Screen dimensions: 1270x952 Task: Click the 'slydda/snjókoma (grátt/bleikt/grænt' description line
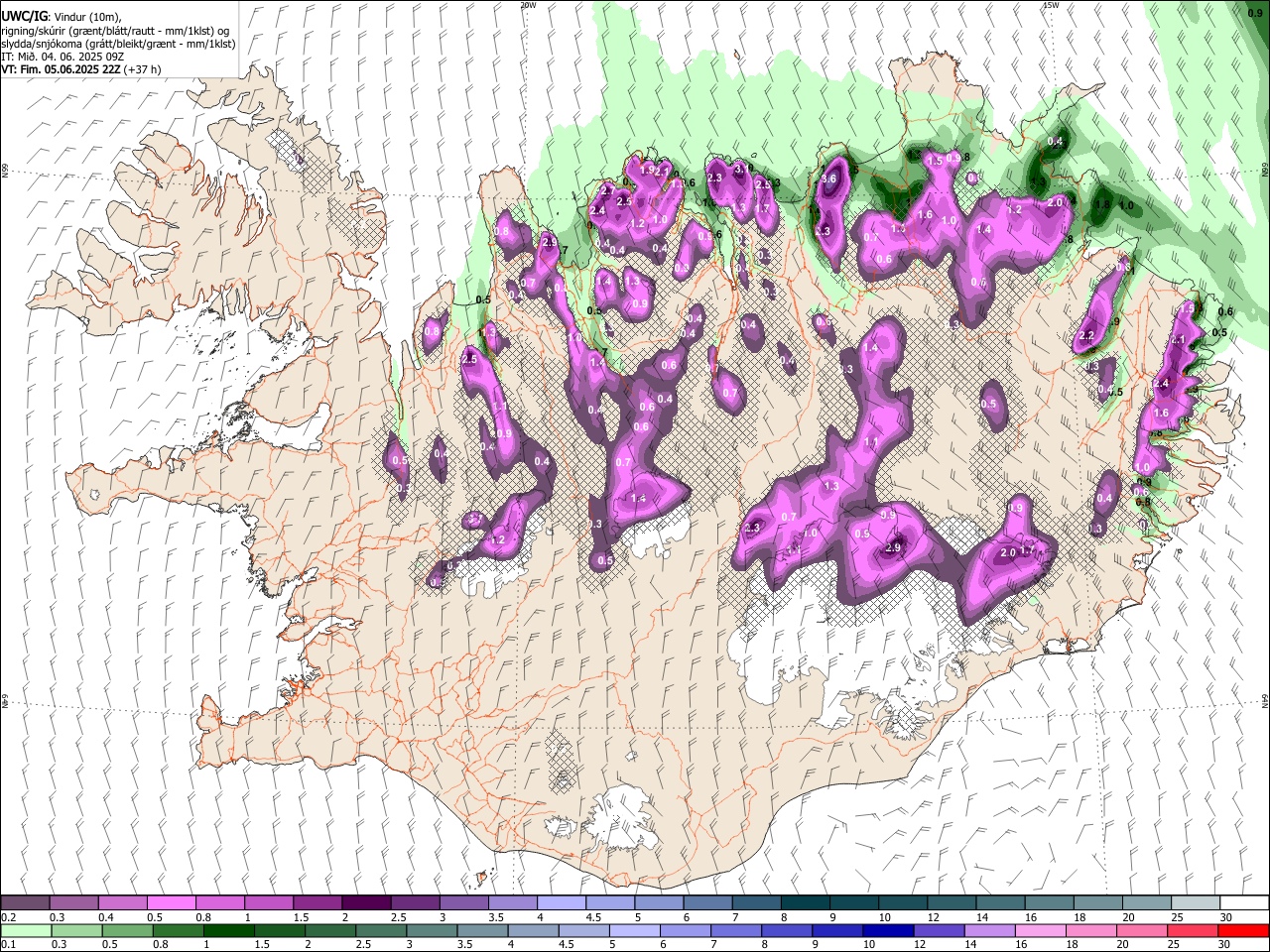point(118,44)
